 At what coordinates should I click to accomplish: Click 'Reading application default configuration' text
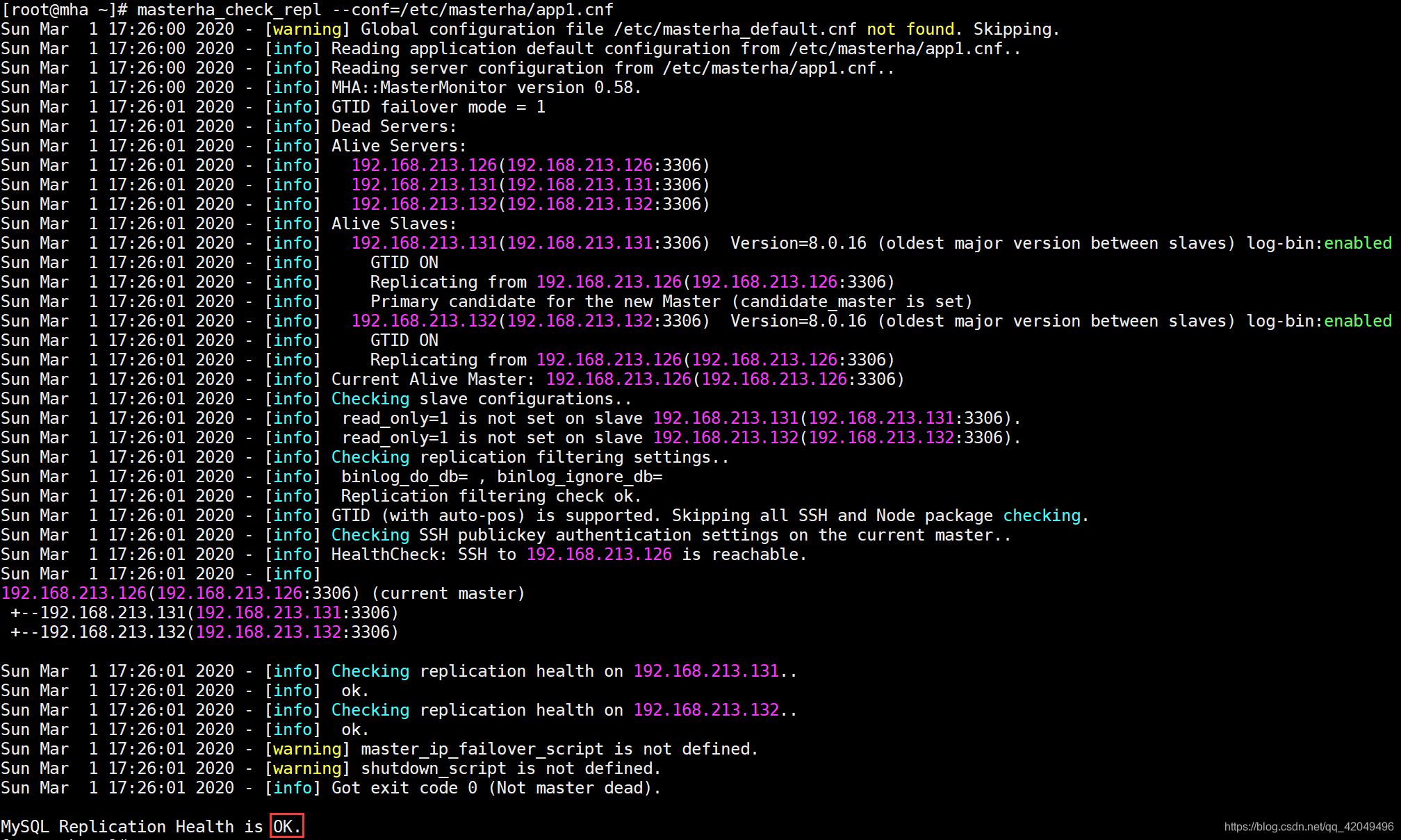[531, 49]
